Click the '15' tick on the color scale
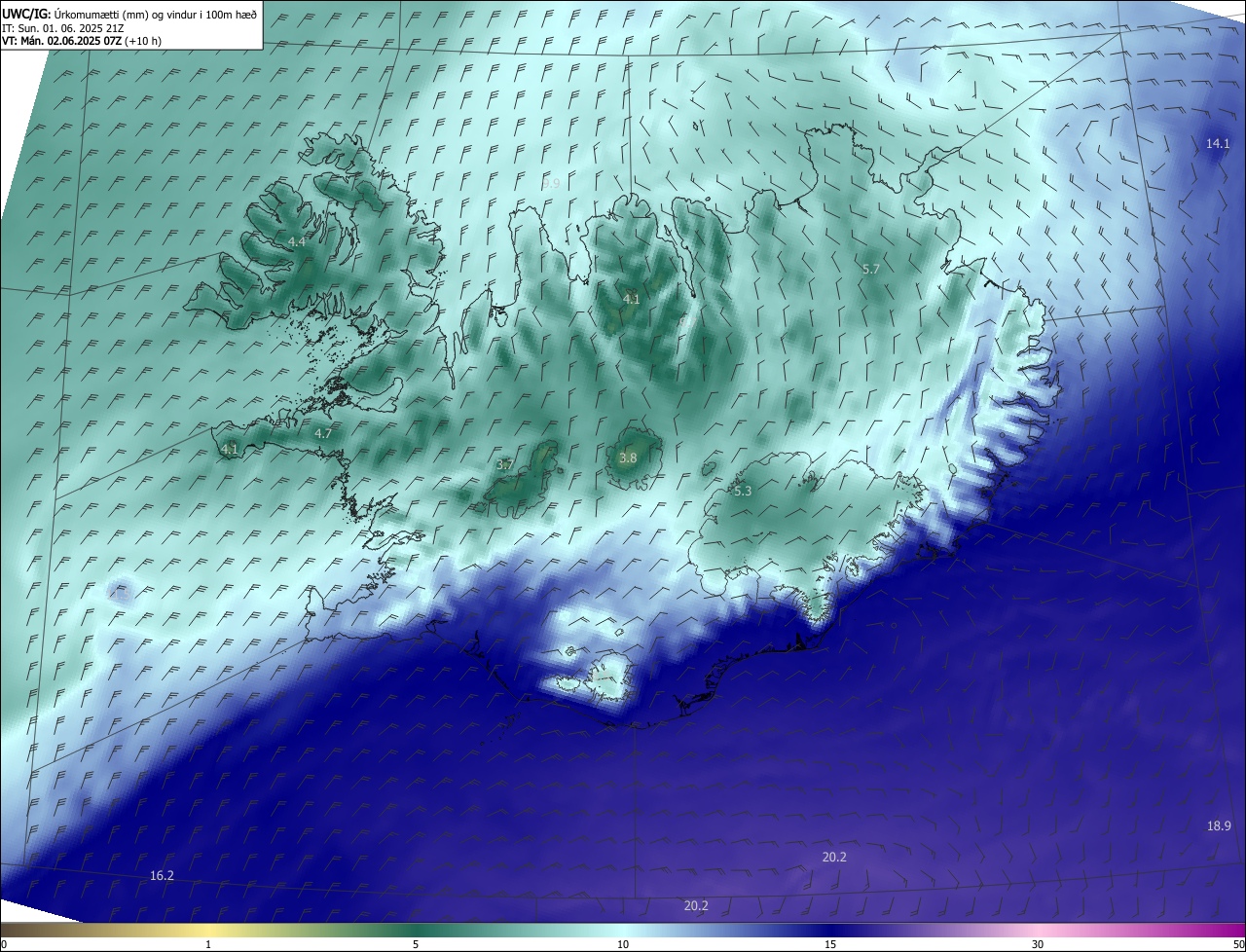Screen dimensions: 1246x952 (830, 944)
